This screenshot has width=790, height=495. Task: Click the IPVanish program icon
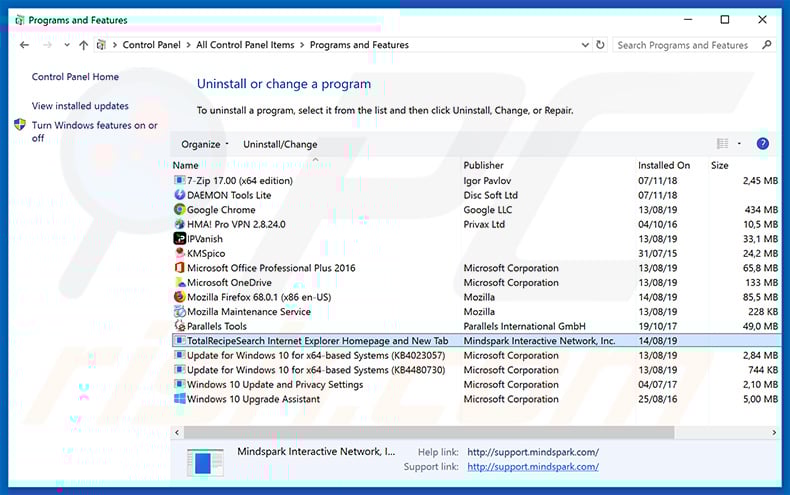(179, 238)
